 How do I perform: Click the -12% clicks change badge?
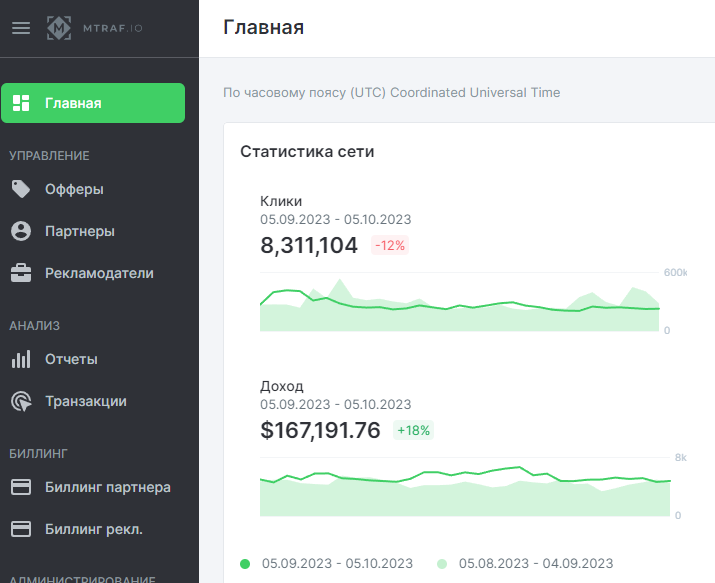click(390, 246)
